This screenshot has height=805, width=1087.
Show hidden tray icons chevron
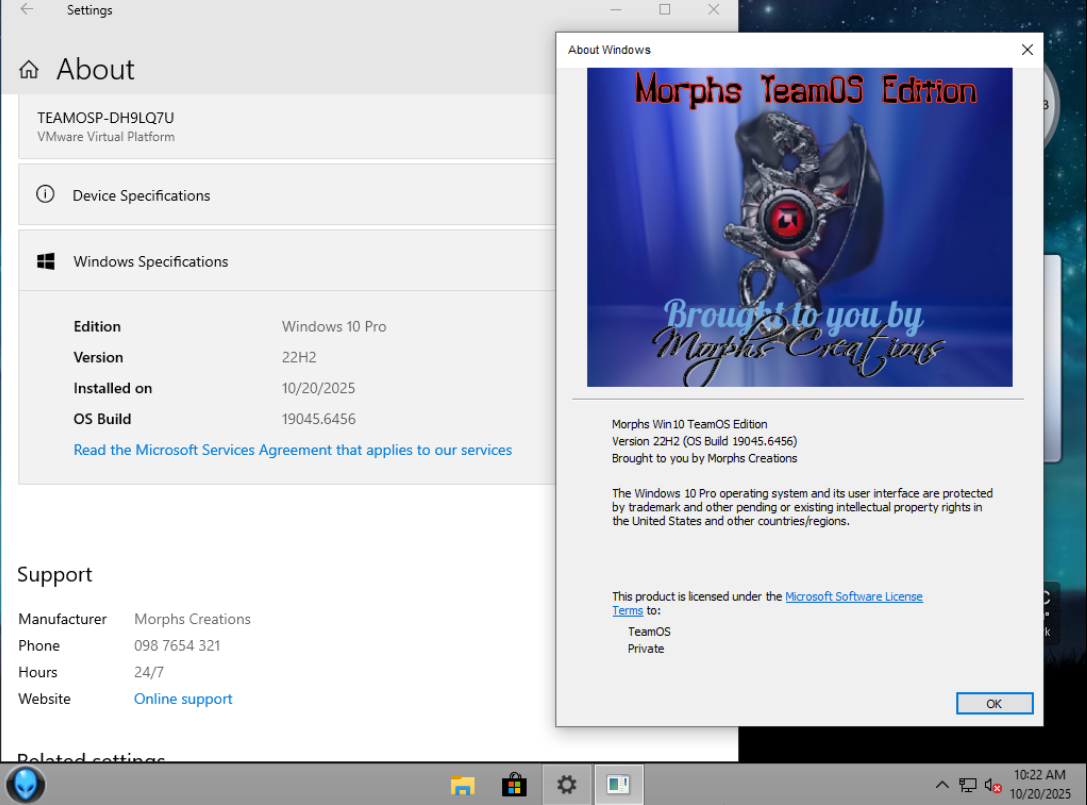(941, 785)
